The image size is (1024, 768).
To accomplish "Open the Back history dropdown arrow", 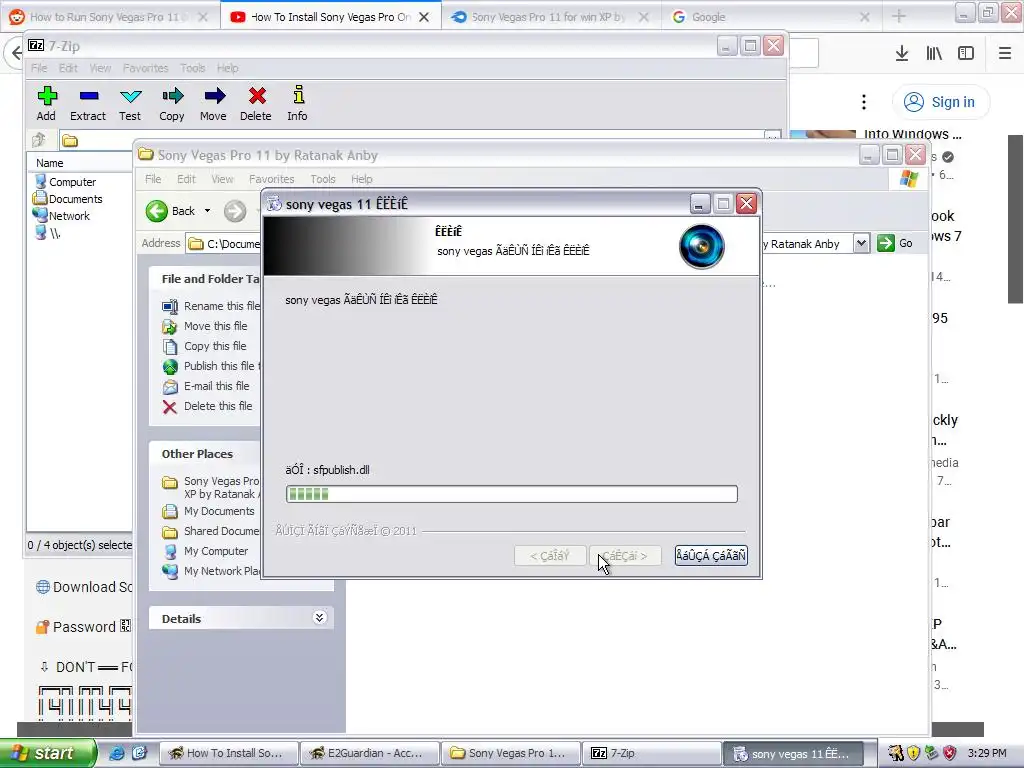I will coord(208,211).
